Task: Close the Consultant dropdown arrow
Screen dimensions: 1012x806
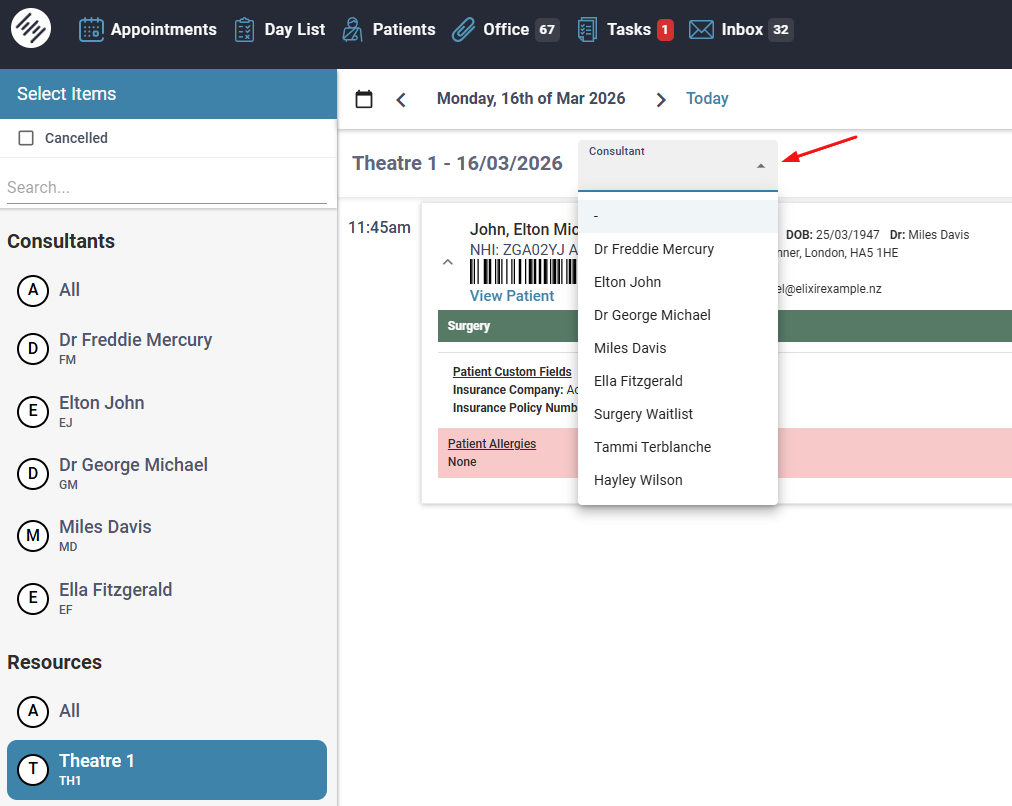Action: [761, 166]
